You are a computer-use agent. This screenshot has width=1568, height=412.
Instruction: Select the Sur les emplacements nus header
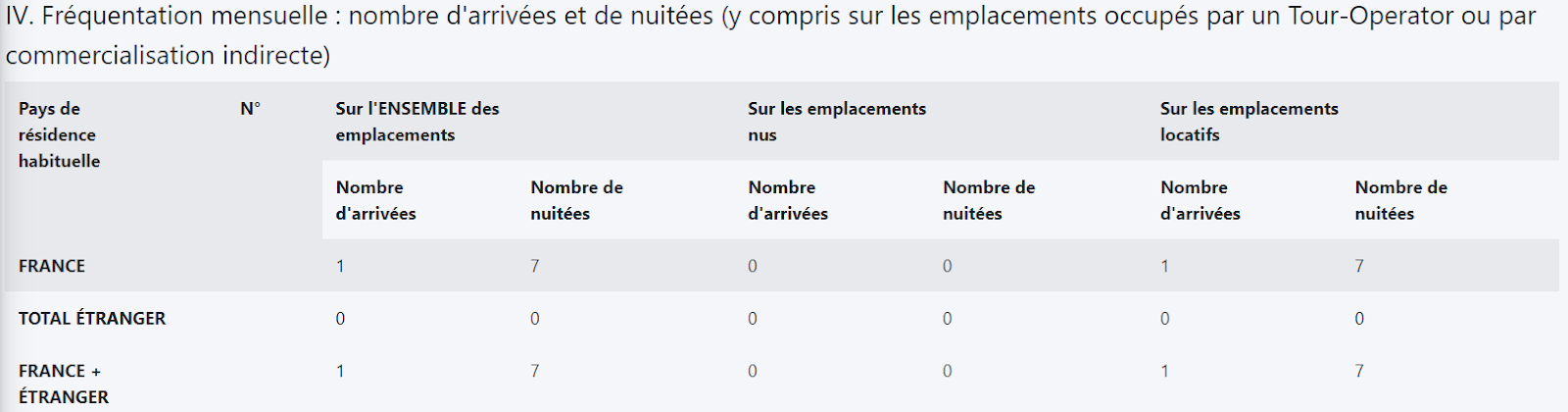(836, 122)
